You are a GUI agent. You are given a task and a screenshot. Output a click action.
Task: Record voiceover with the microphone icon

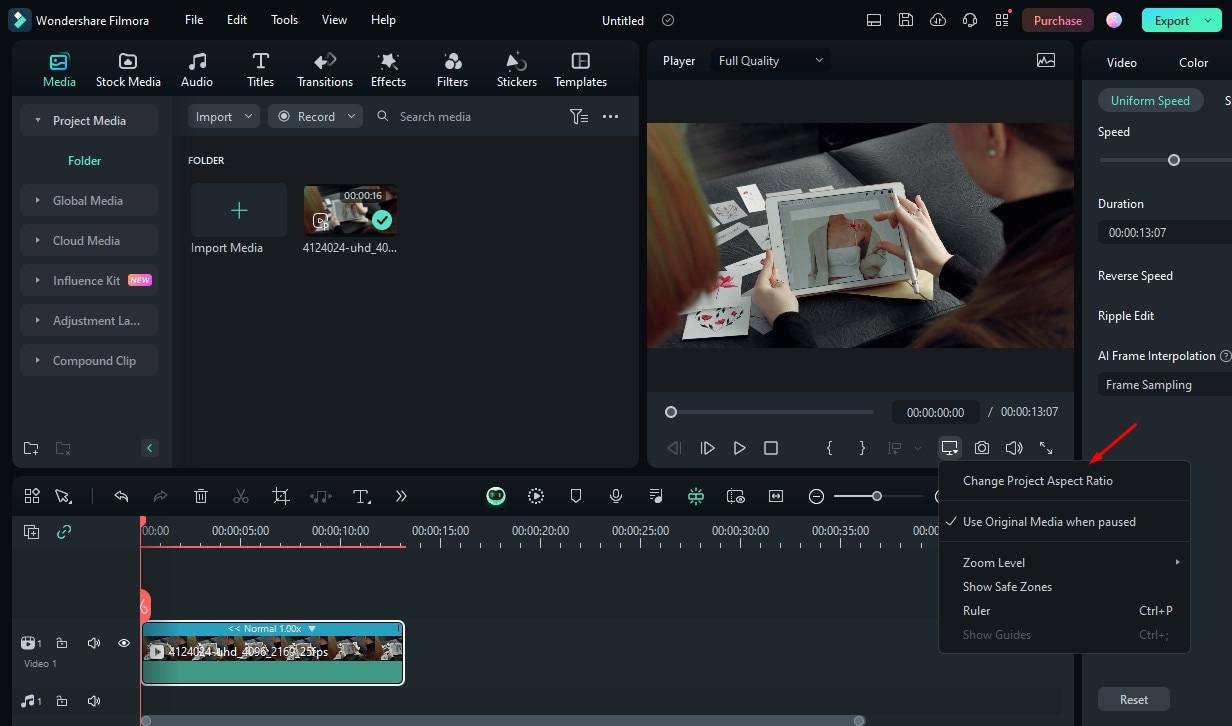coord(616,496)
